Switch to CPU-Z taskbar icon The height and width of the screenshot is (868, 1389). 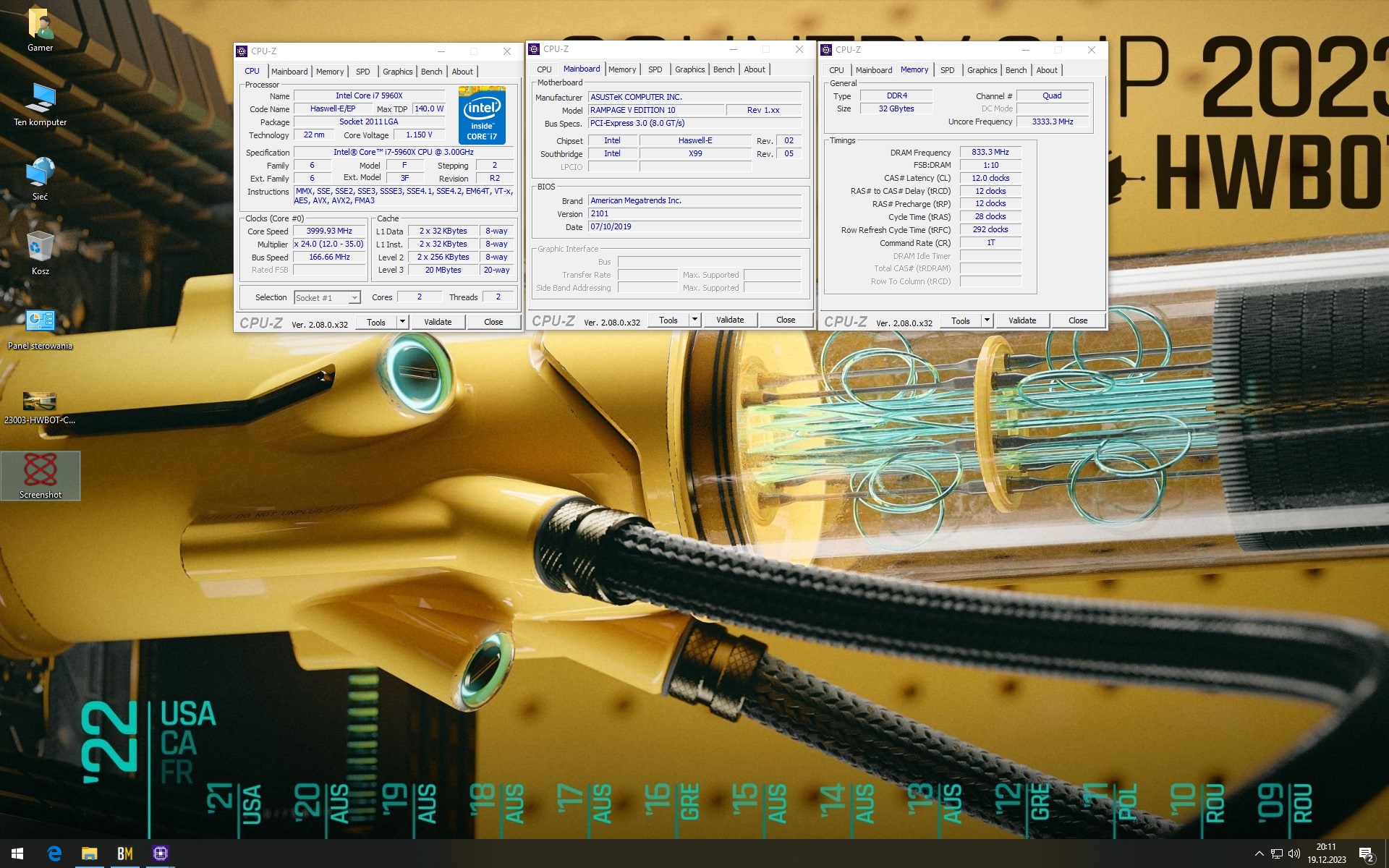[x=160, y=854]
